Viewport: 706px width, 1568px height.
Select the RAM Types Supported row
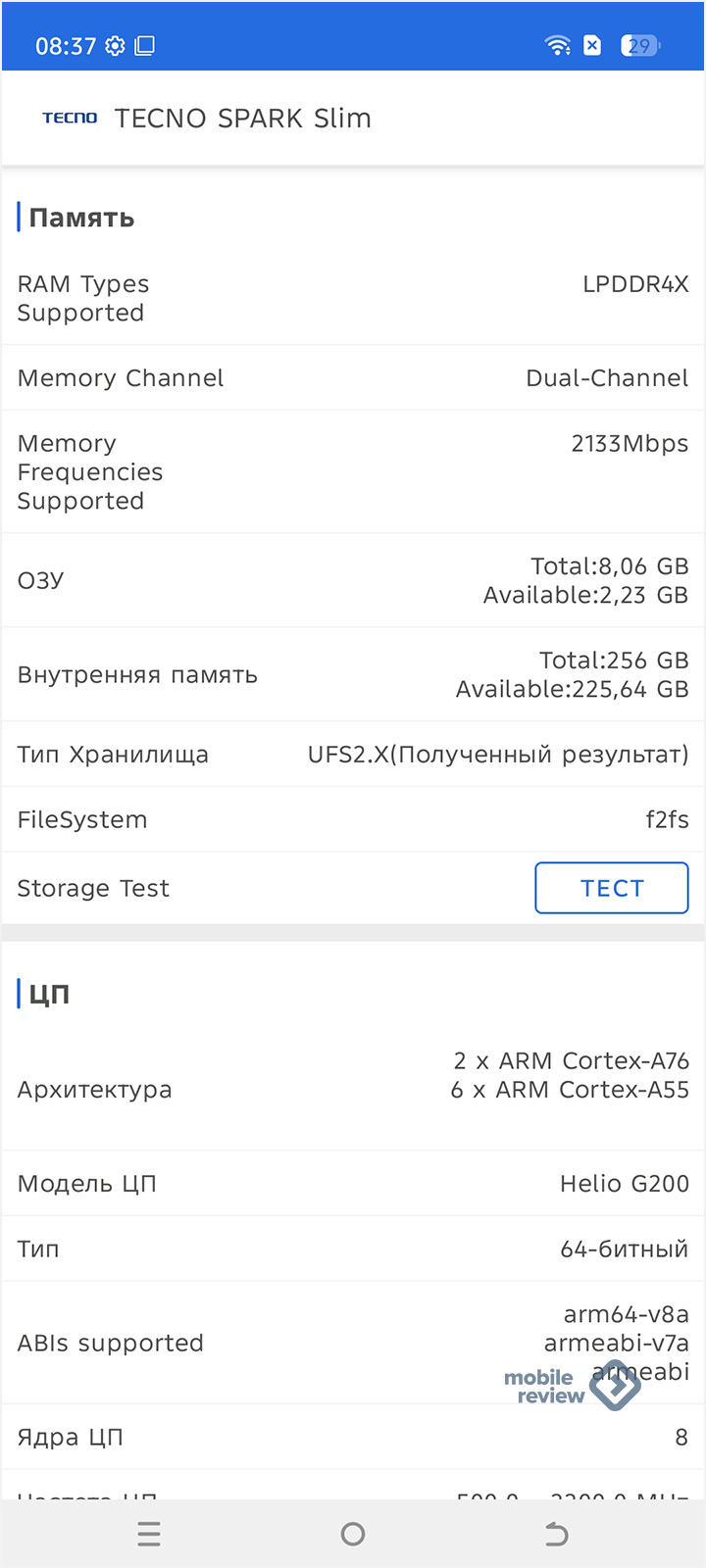[x=353, y=299]
